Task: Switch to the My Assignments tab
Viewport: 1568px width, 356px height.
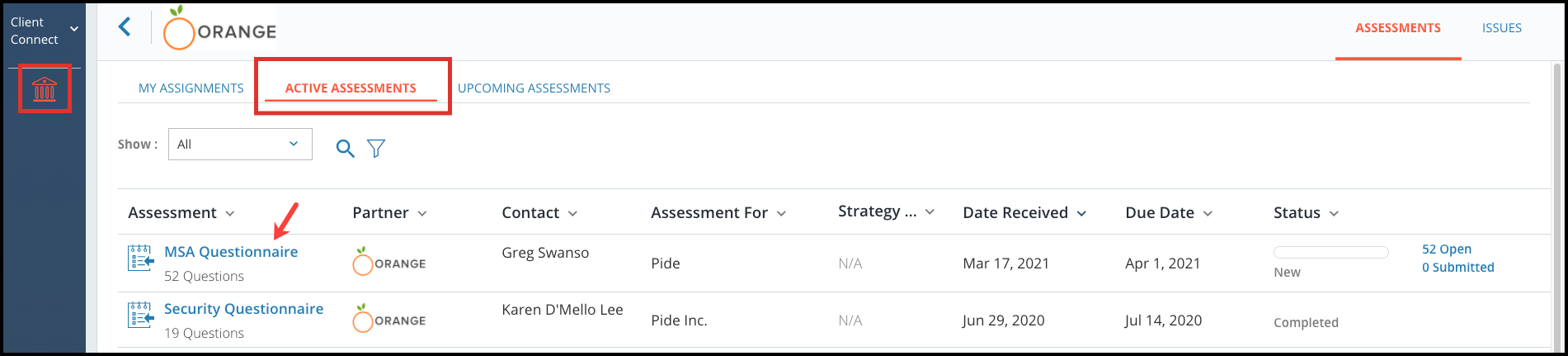Action: tap(191, 88)
